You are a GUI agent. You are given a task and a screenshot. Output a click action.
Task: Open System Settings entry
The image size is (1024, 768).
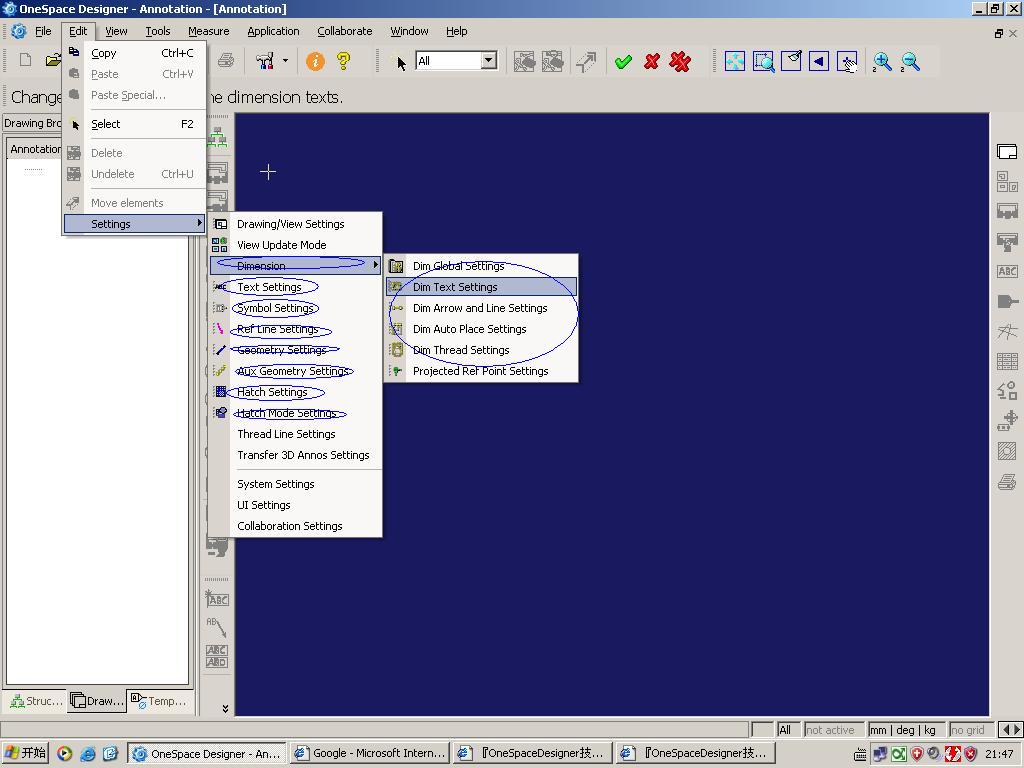tap(296, 484)
